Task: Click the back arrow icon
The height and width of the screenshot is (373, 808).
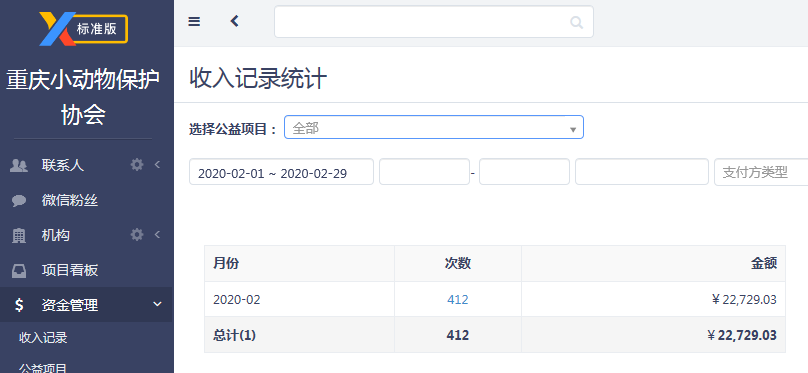Action: pyautogui.click(x=235, y=21)
